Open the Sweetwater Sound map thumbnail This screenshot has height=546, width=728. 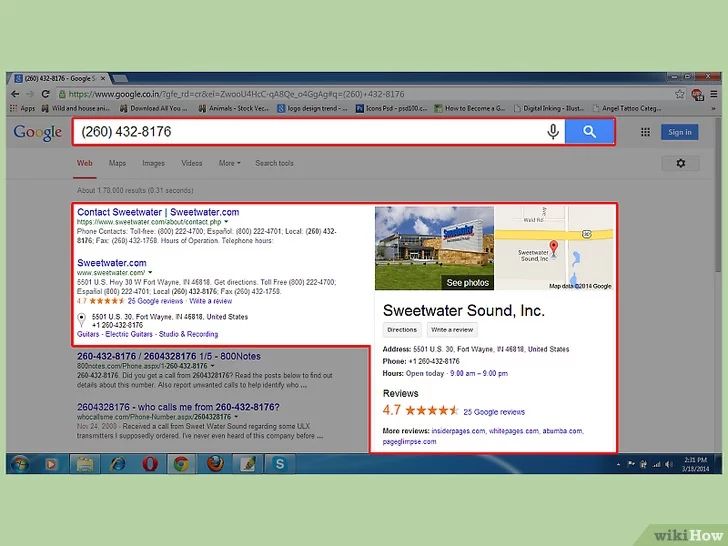pyautogui.click(x=554, y=248)
